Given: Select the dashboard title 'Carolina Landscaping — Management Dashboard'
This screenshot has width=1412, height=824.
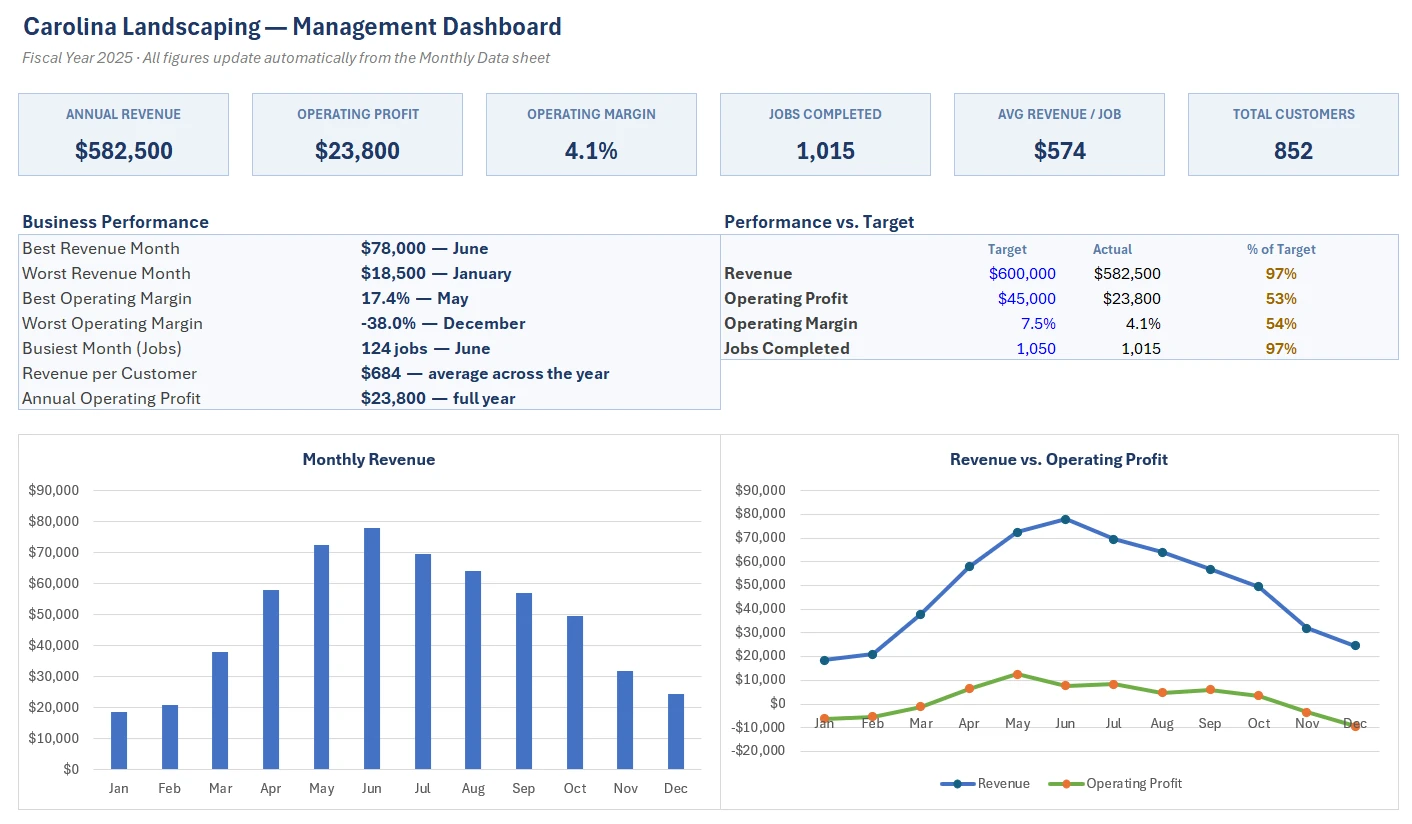Looking at the screenshot, I should [292, 27].
